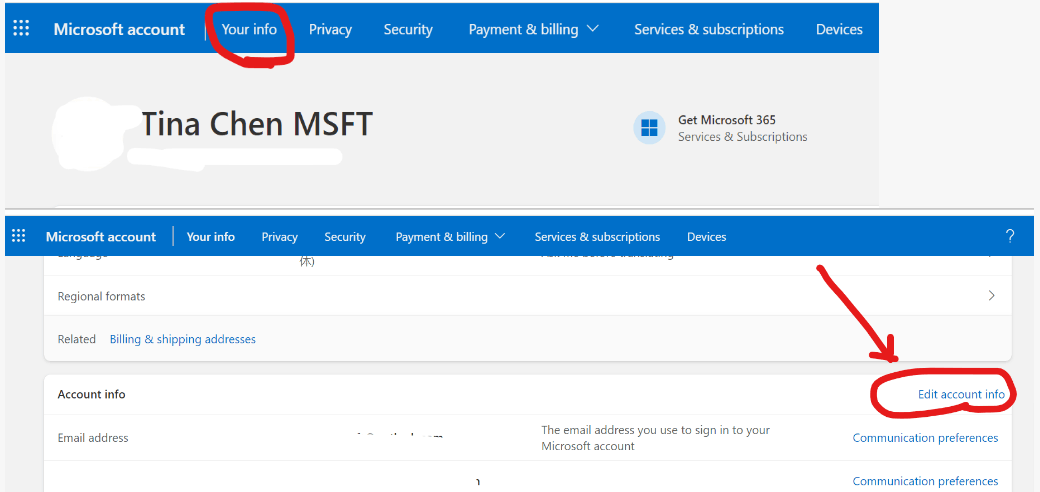Select Privacy tab in lower header
The height and width of the screenshot is (492, 1040).
[279, 237]
